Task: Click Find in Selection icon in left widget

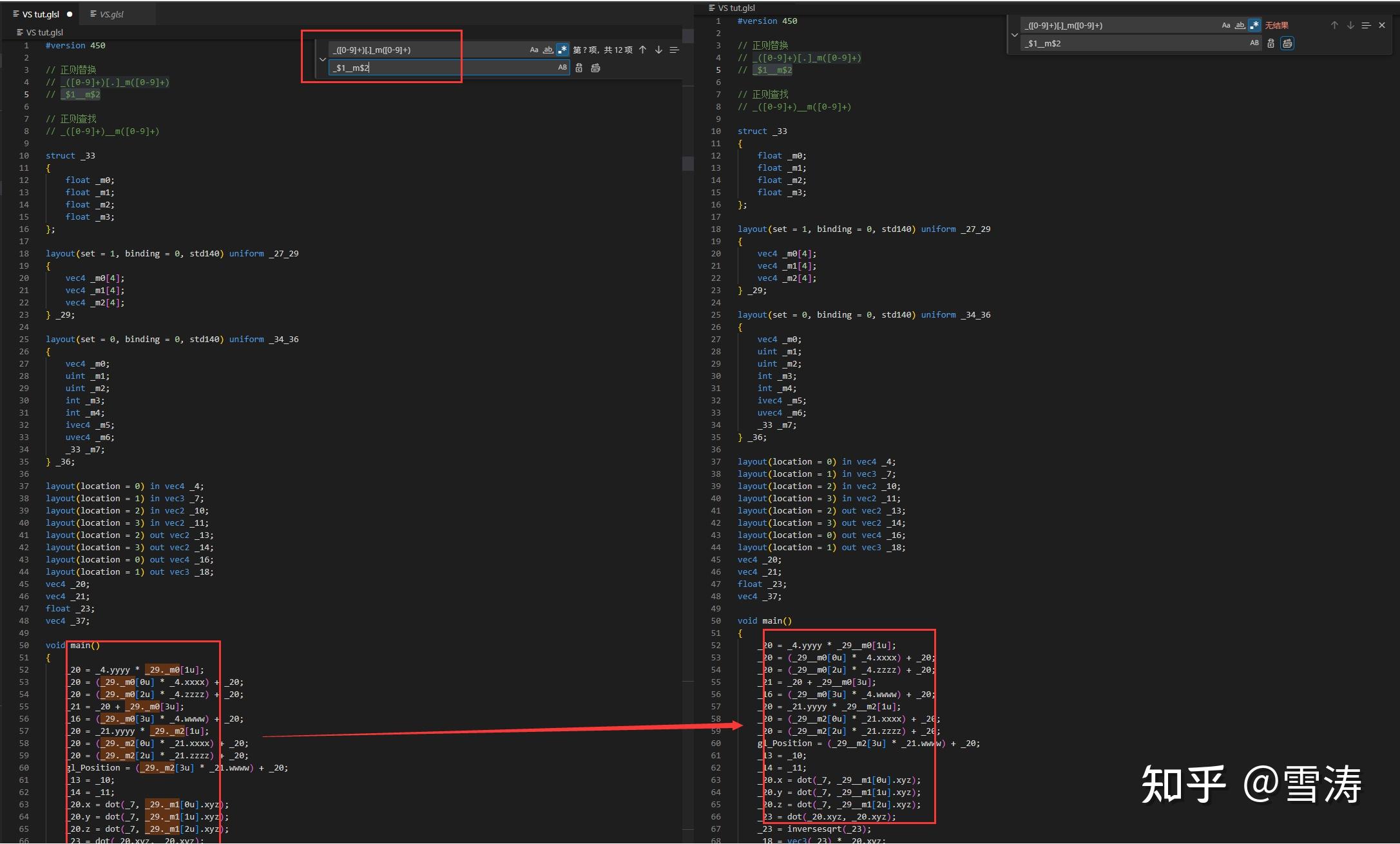Action: tap(674, 50)
